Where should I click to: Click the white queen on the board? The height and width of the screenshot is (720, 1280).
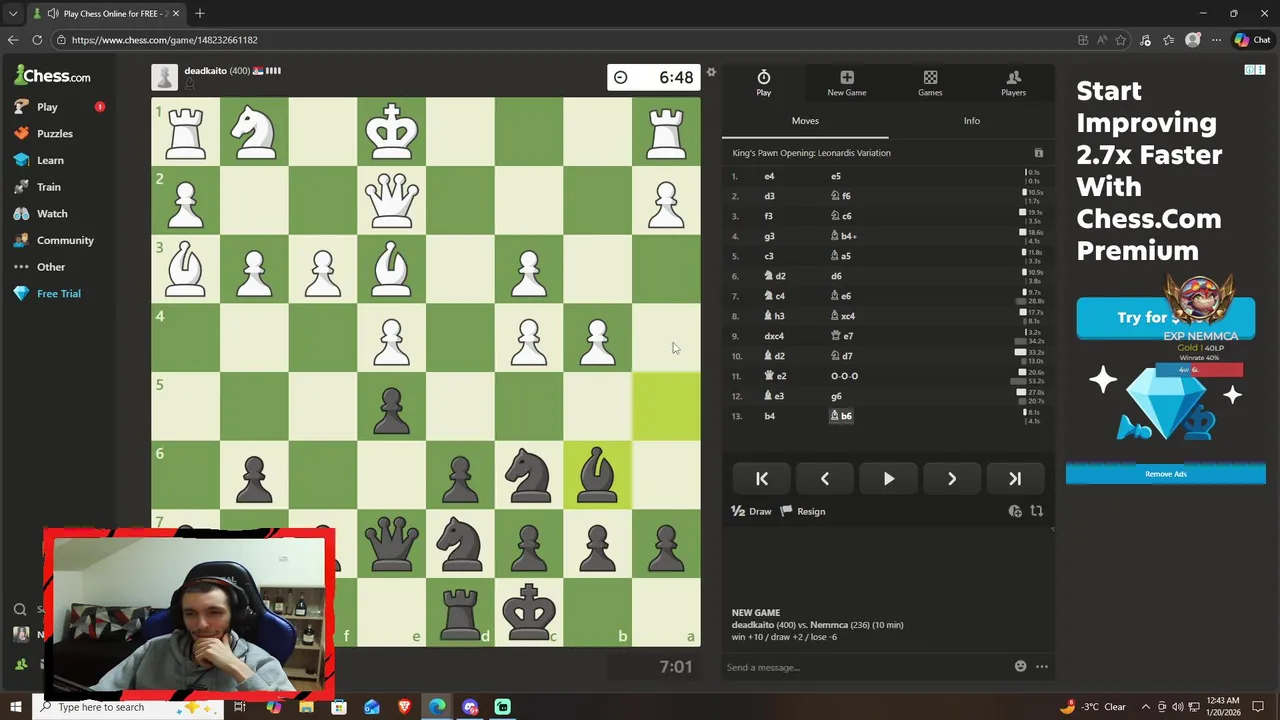391,200
